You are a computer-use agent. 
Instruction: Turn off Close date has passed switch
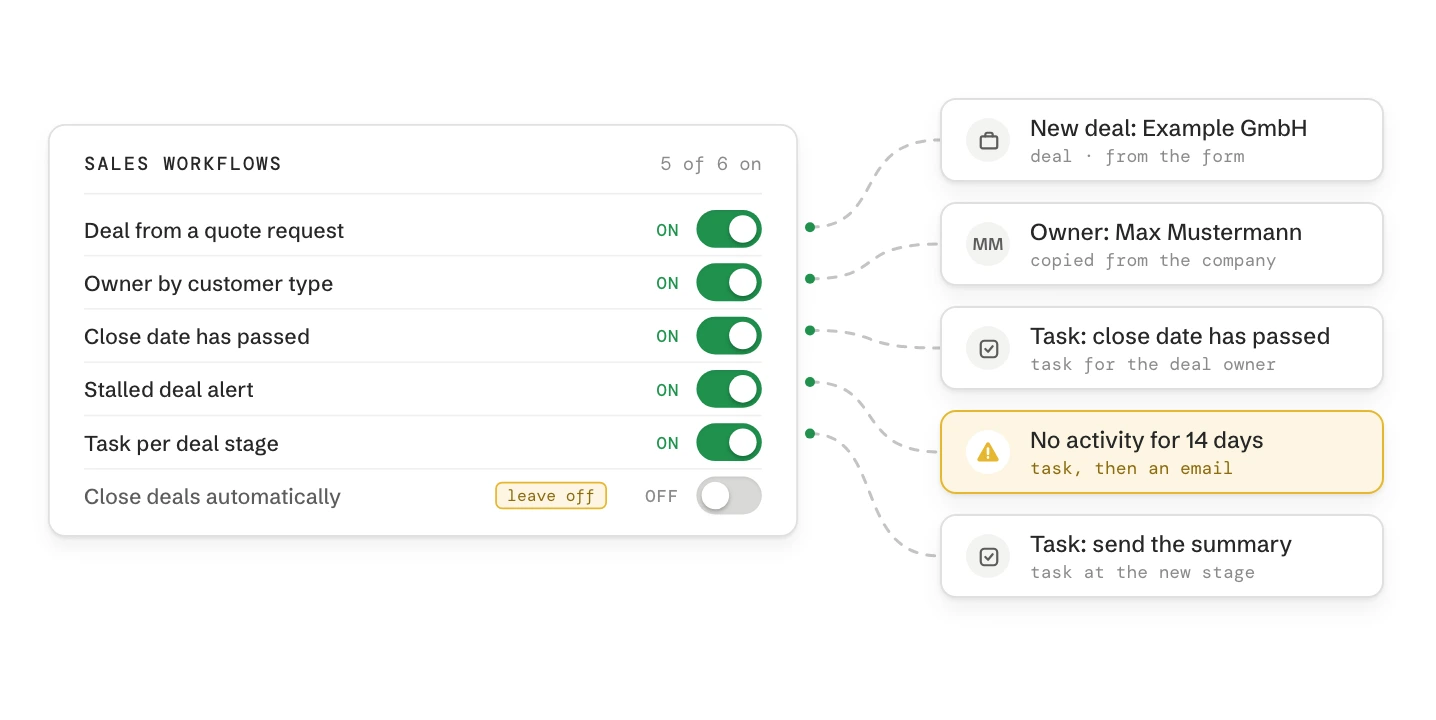point(729,336)
